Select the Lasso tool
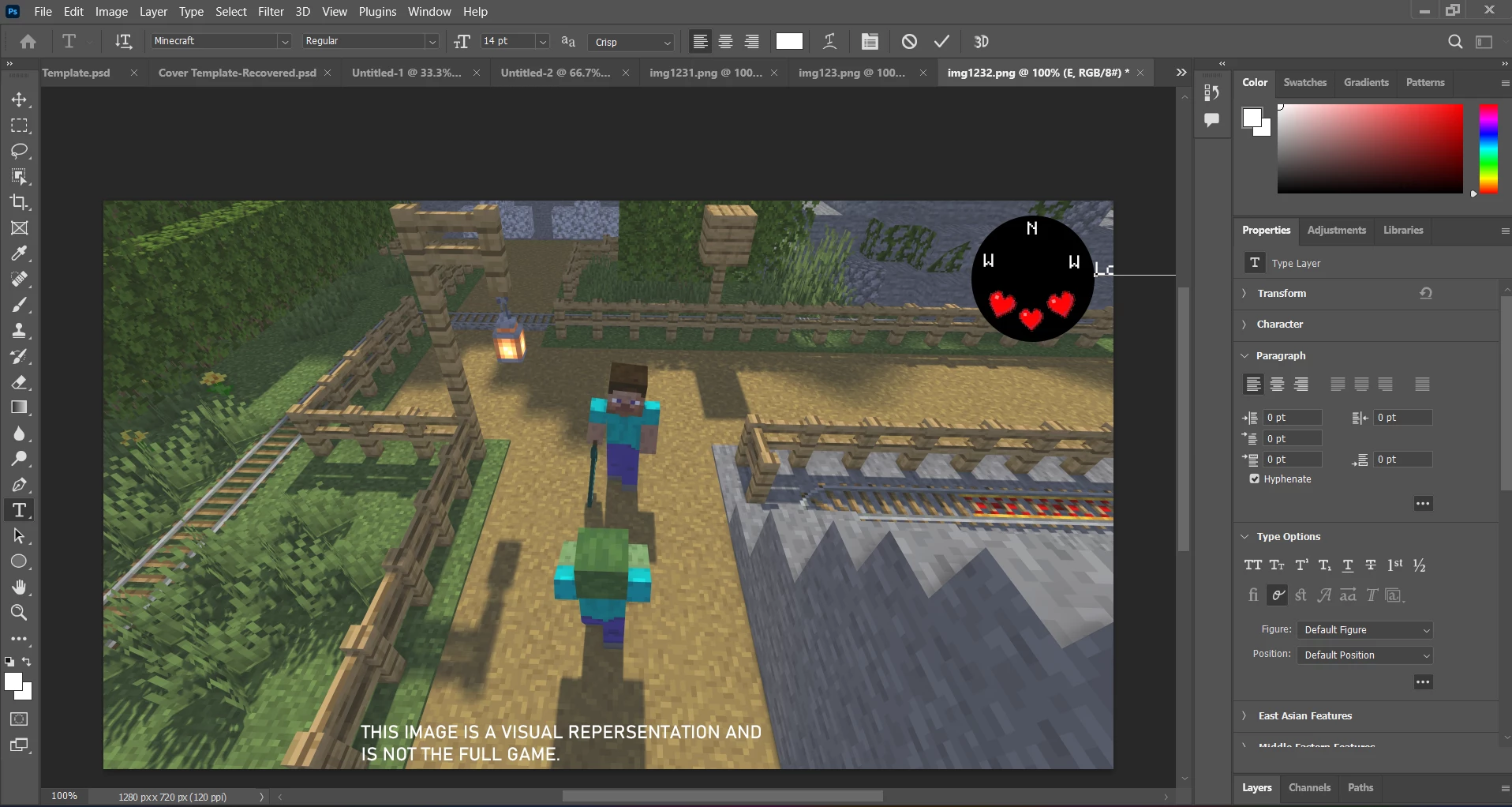The image size is (1512, 807). 20,151
